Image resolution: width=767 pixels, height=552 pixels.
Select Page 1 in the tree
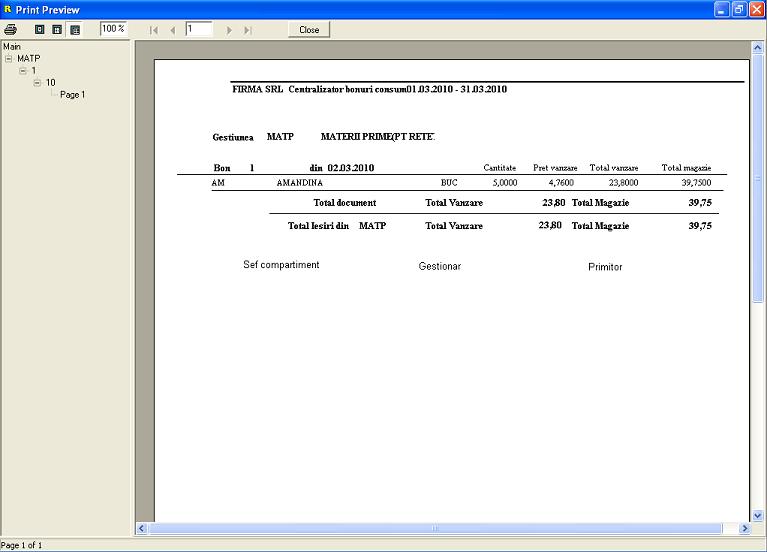(73, 95)
